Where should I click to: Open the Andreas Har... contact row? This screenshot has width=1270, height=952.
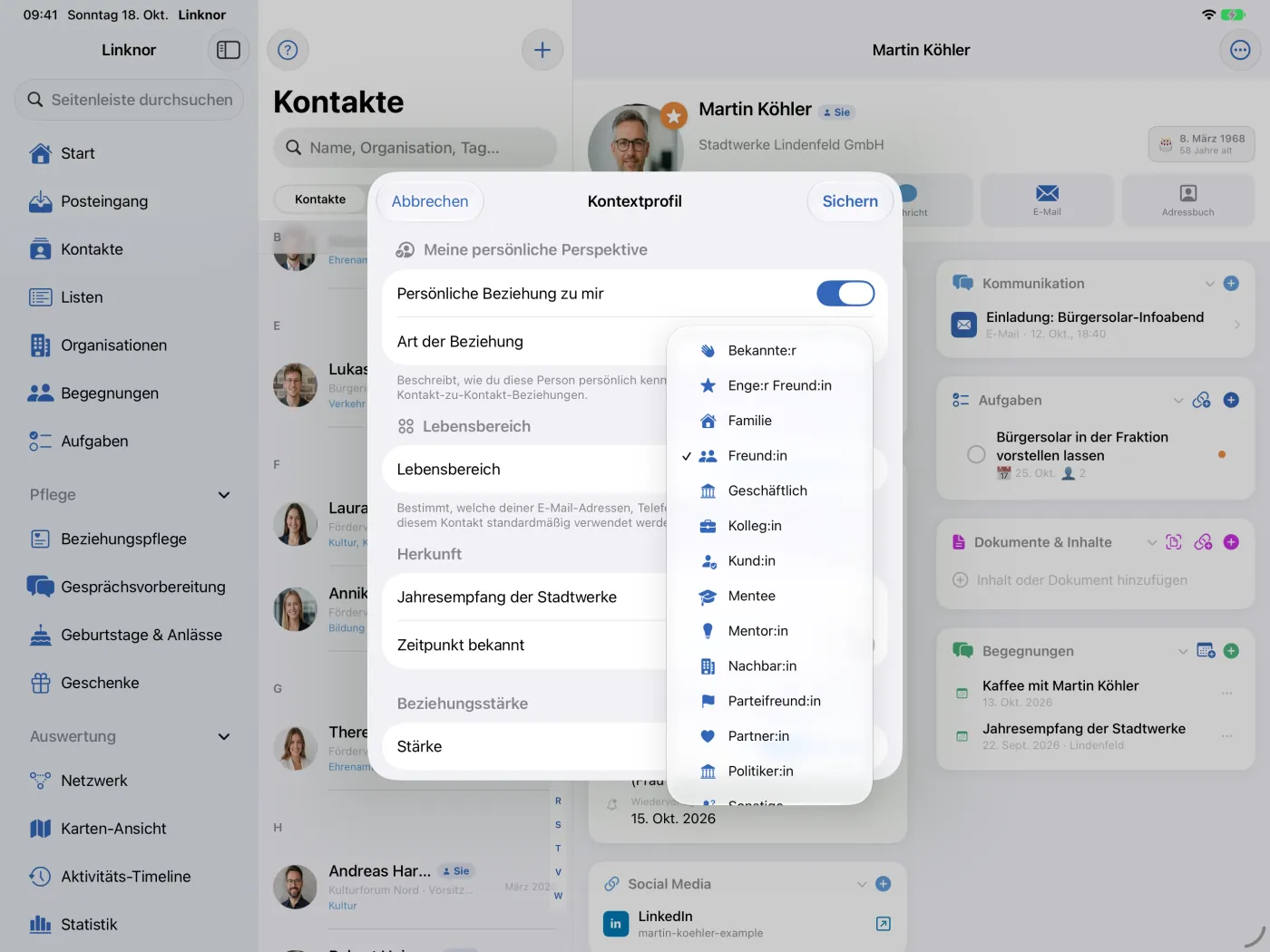(x=413, y=886)
